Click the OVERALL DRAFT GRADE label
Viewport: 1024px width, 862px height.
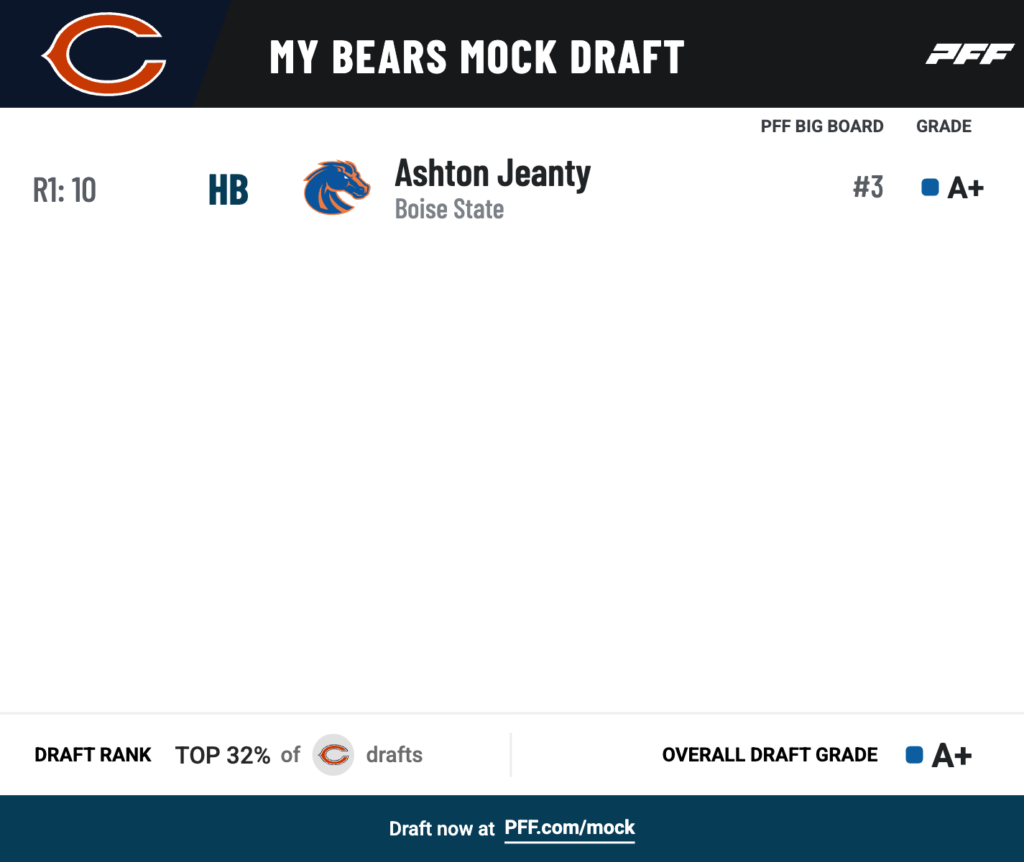click(770, 755)
